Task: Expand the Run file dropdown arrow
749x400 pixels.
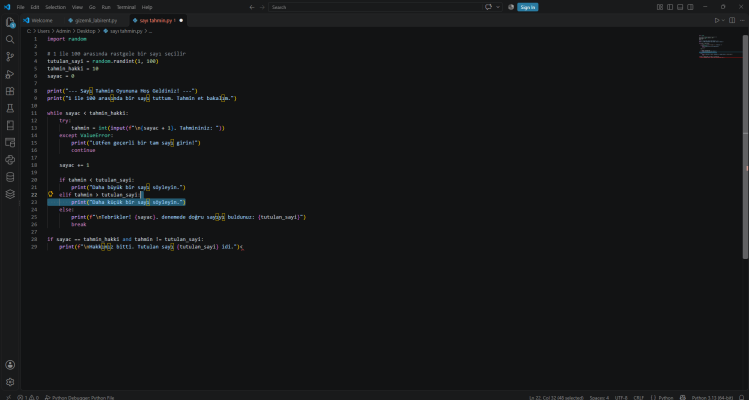Action: pos(723,21)
